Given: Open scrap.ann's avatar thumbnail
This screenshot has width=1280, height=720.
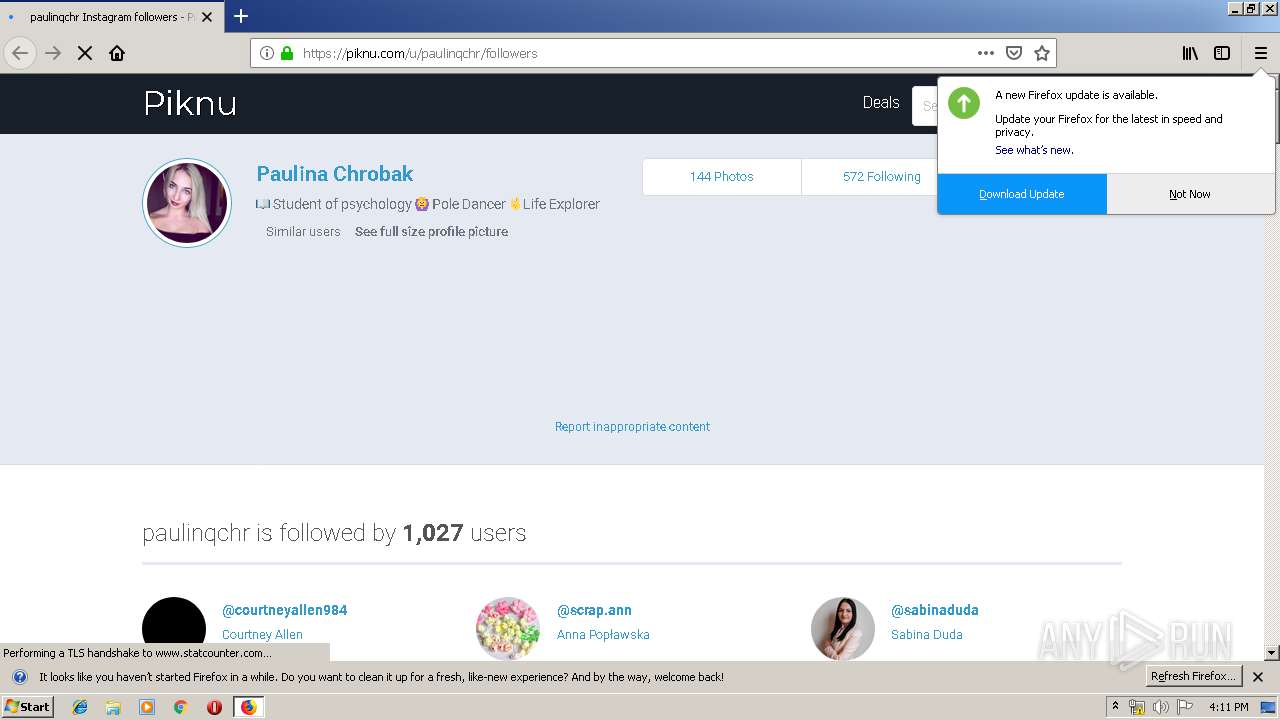Looking at the screenshot, I should click(x=508, y=628).
